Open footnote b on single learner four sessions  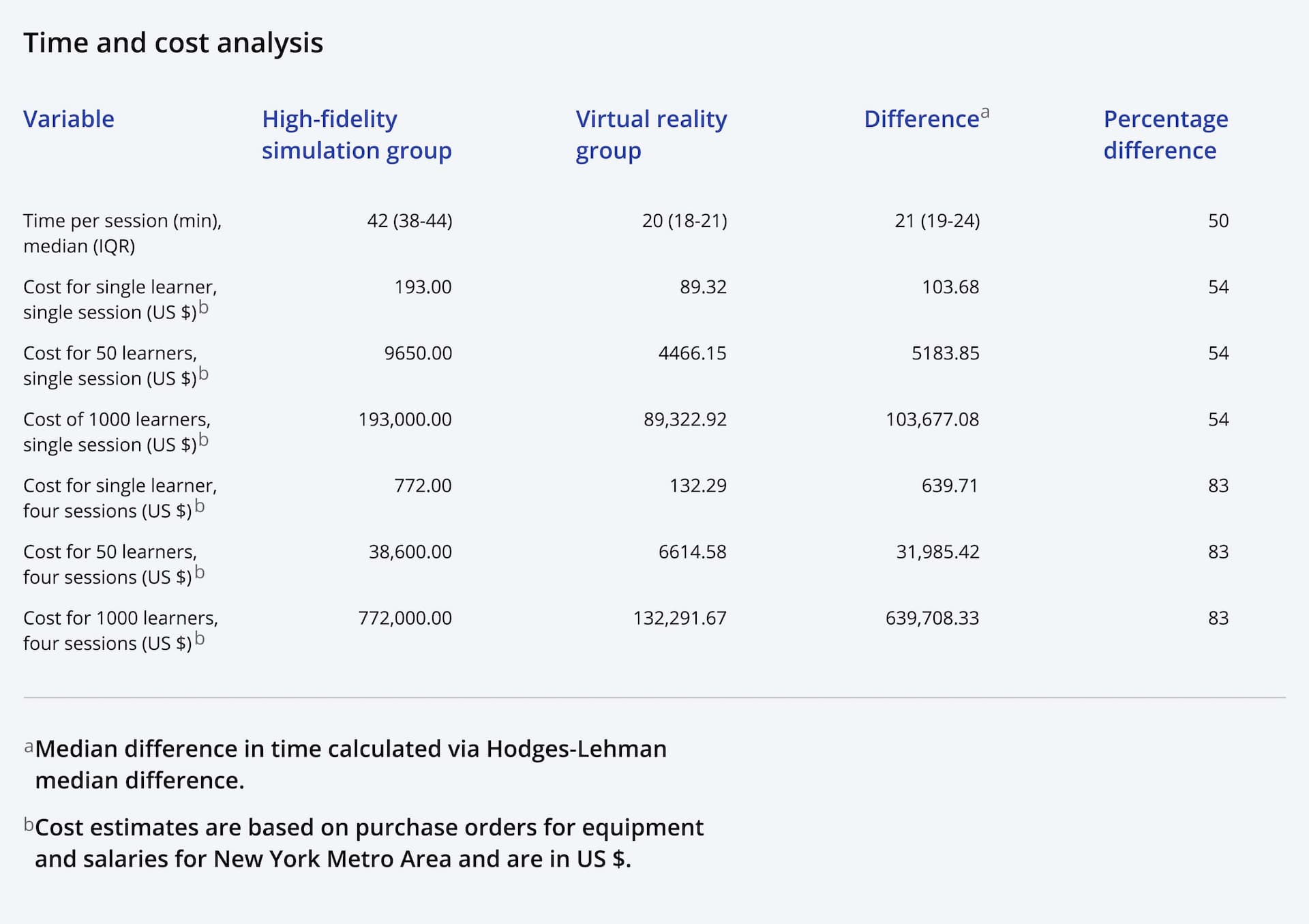pyautogui.click(x=199, y=506)
